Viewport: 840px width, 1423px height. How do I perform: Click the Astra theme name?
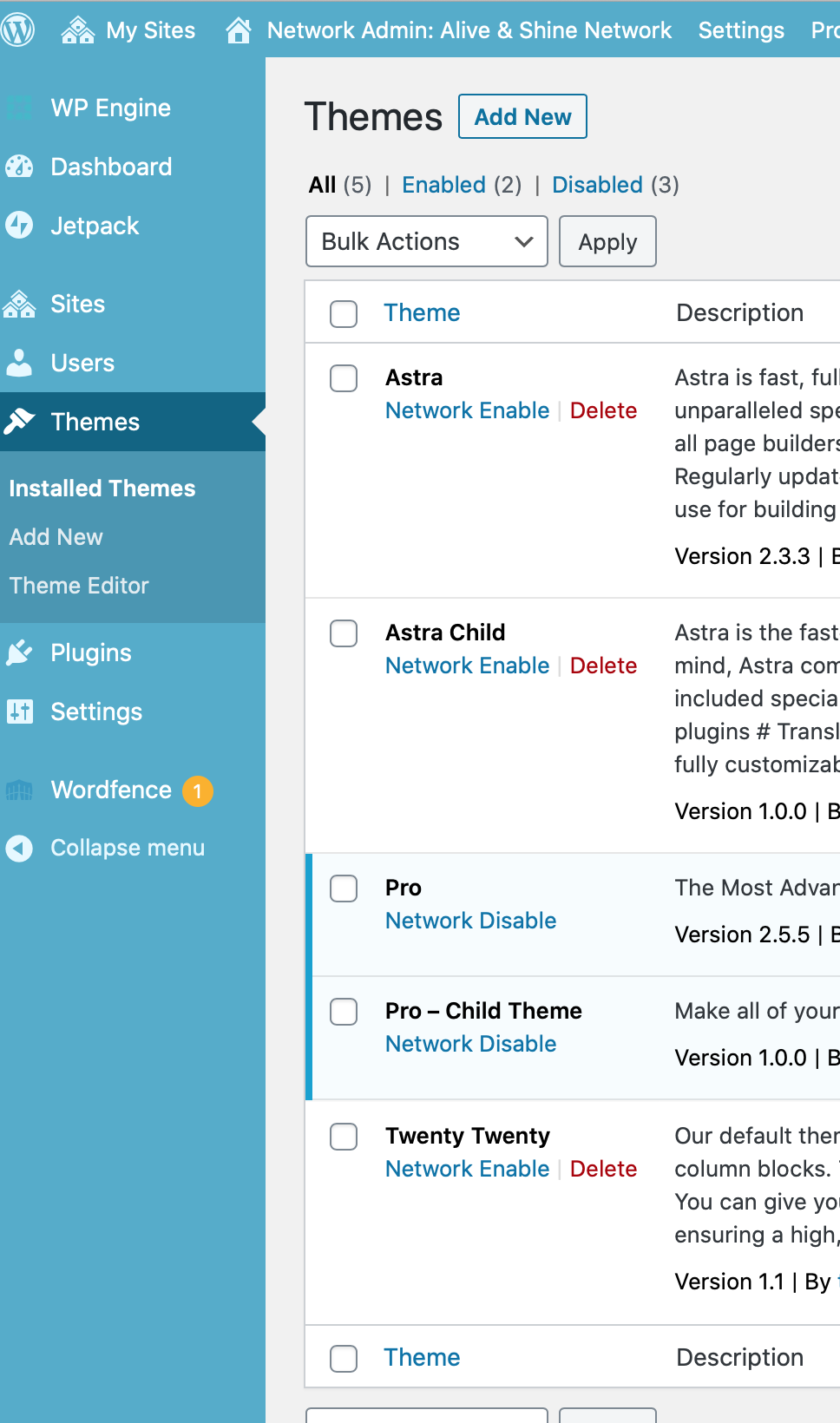414,377
